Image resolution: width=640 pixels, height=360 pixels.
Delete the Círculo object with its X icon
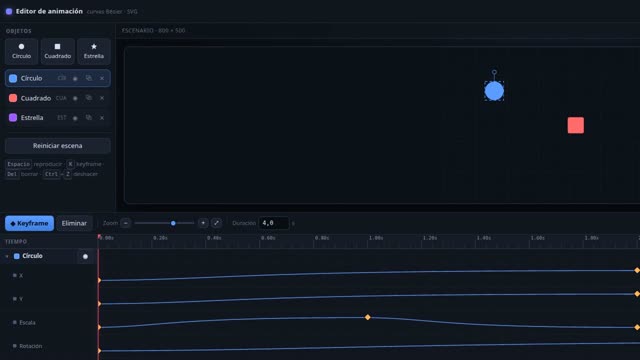click(102, 78)
